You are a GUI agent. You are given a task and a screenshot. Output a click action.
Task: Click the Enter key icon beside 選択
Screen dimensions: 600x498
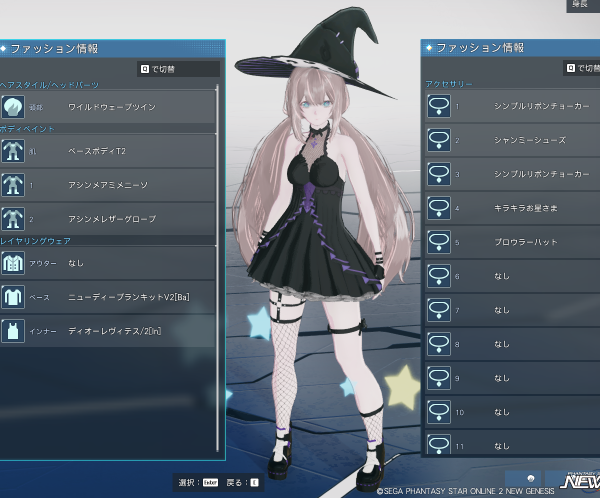tap(210, 483)
